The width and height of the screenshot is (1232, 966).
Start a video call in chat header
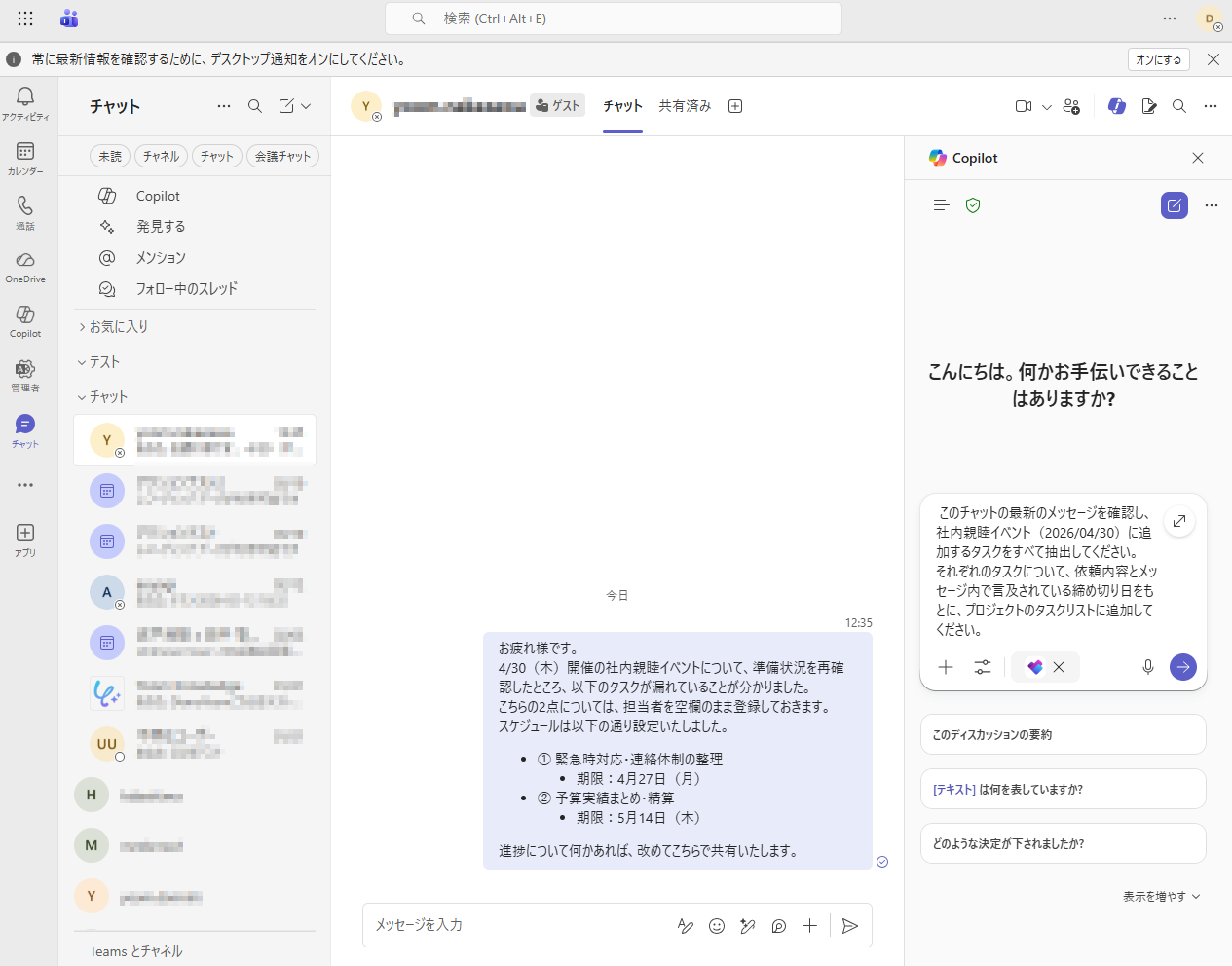(1023, 106)
